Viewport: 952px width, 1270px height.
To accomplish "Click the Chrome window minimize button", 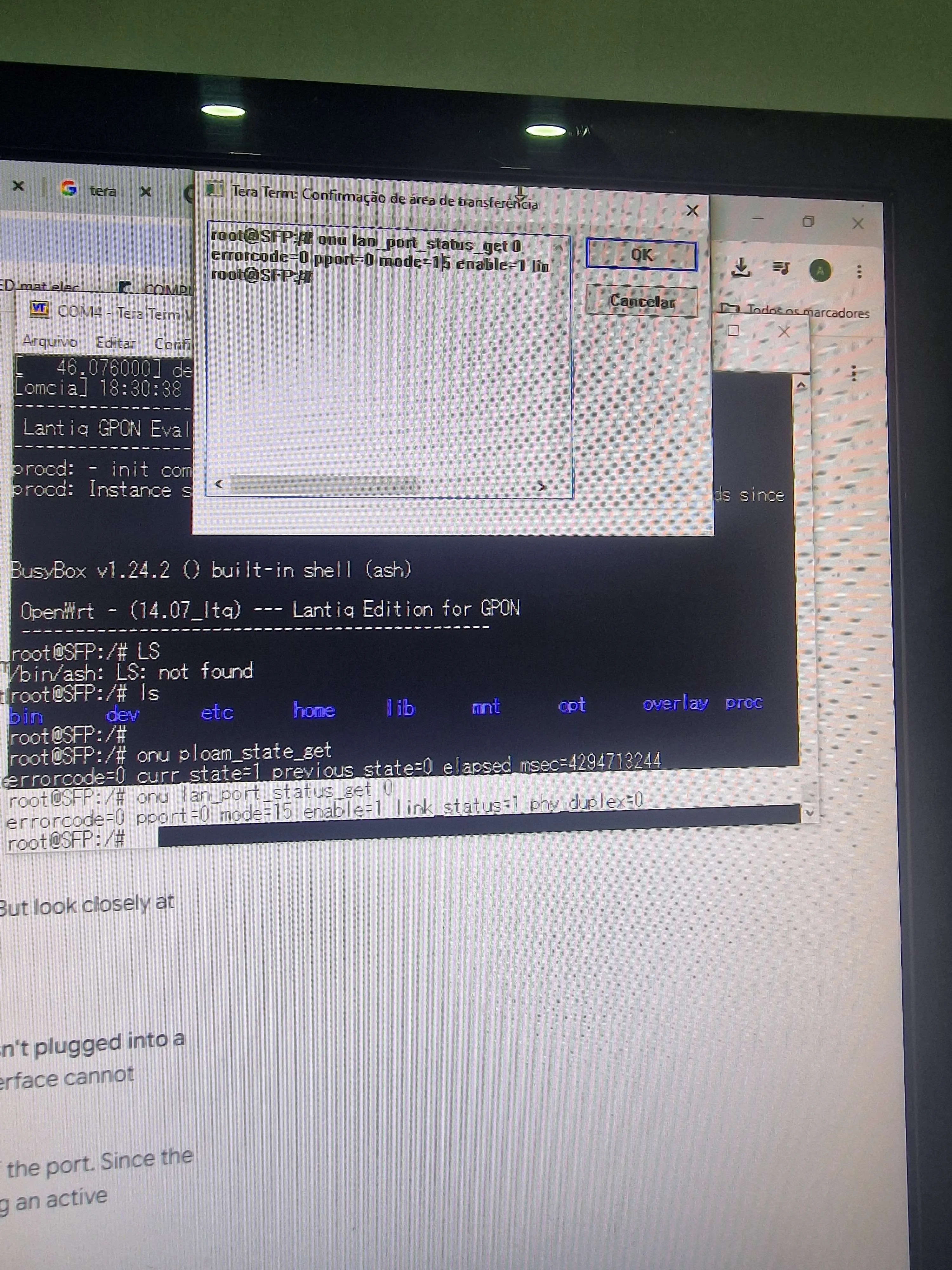I will [x=758, y=218].
